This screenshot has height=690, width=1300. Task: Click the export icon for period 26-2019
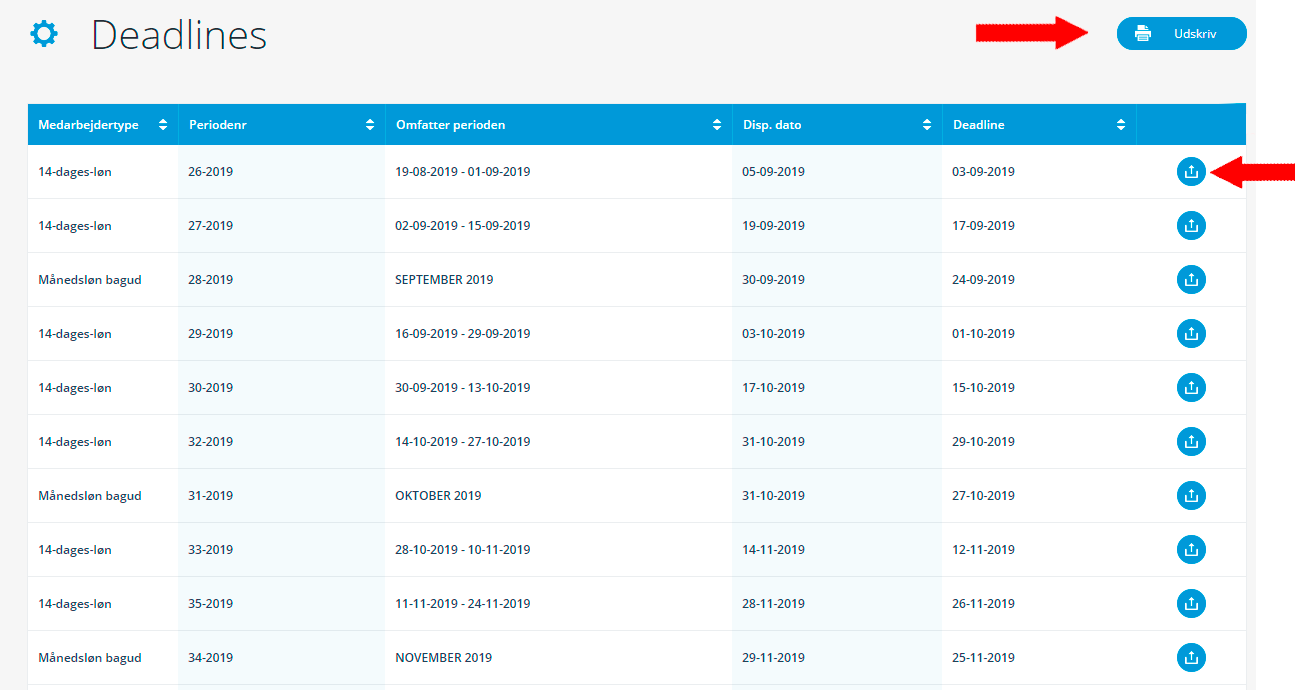(1190, 172)
